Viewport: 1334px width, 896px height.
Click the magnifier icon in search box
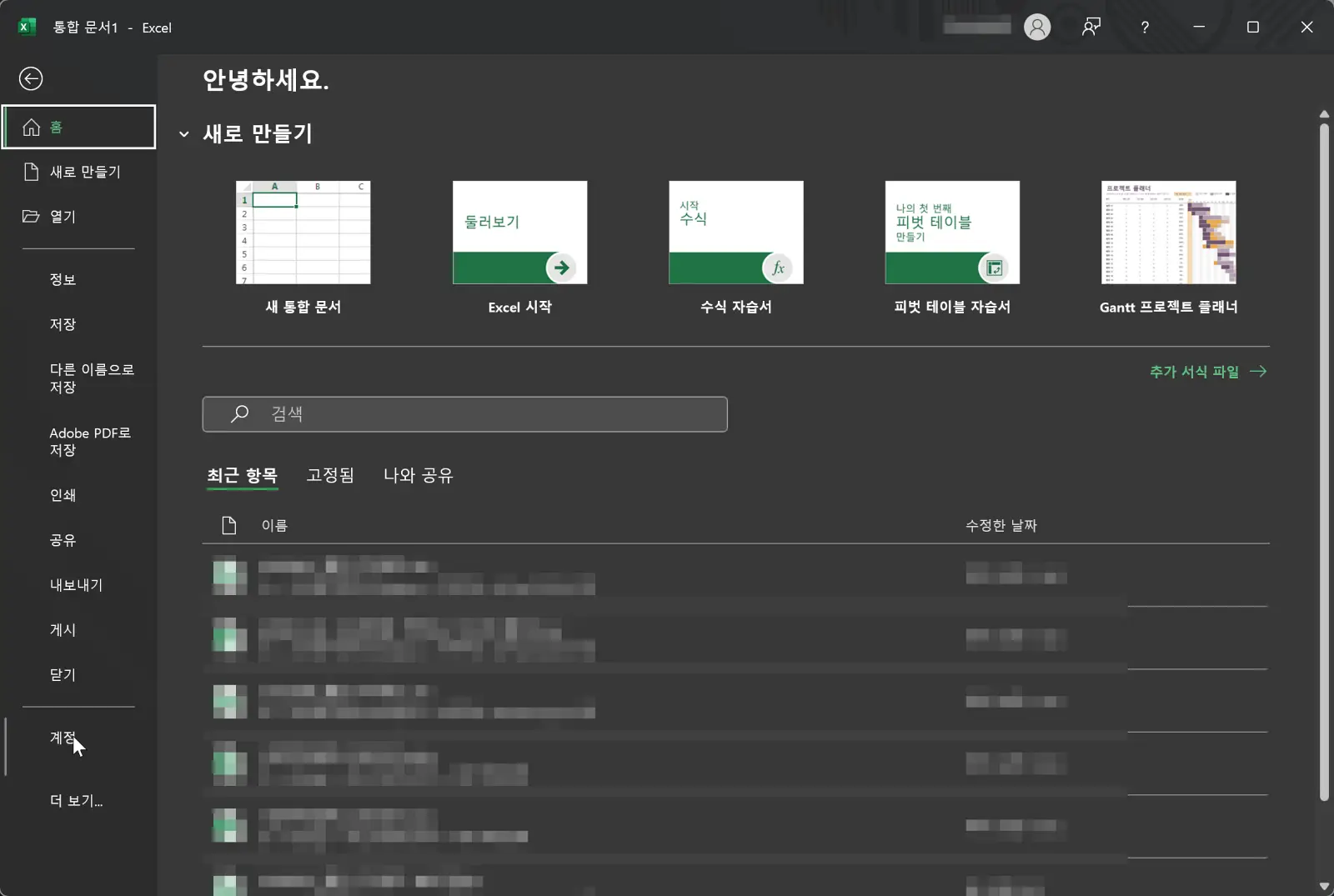(240, 413)
